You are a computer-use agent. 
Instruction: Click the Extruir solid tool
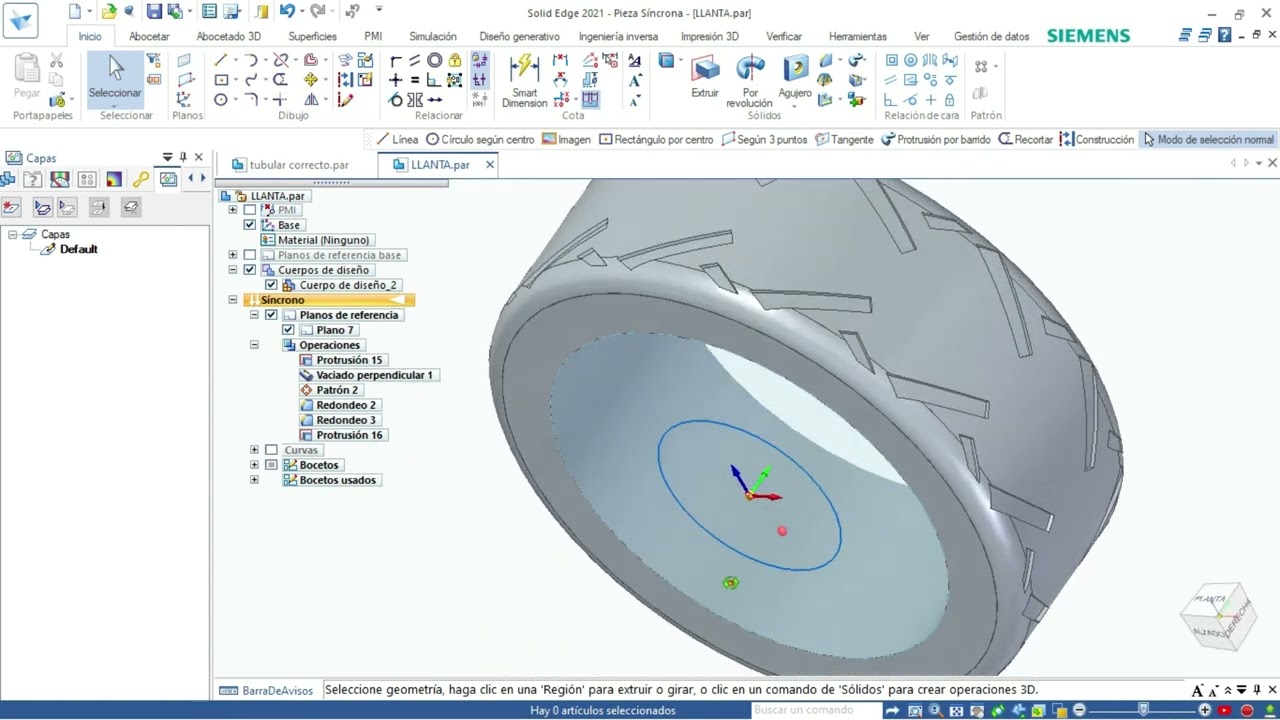tap(705, 76)
